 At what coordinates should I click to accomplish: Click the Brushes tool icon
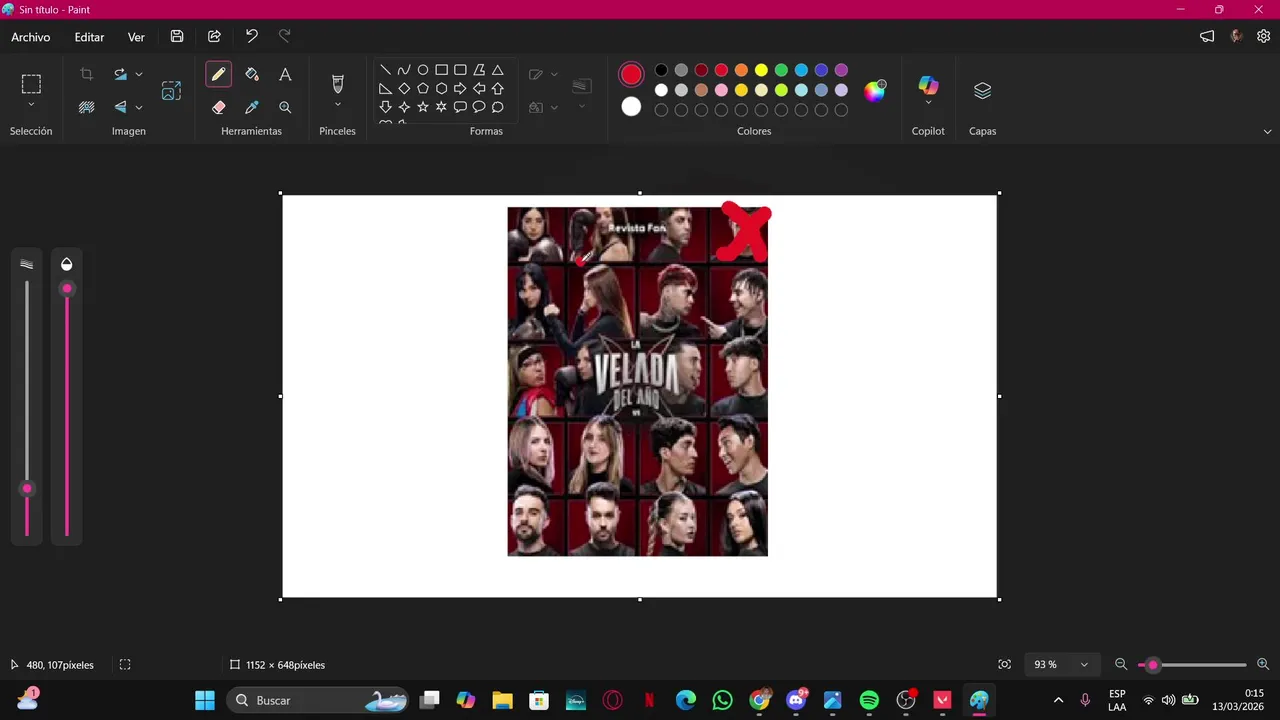(x=337, y=83)
